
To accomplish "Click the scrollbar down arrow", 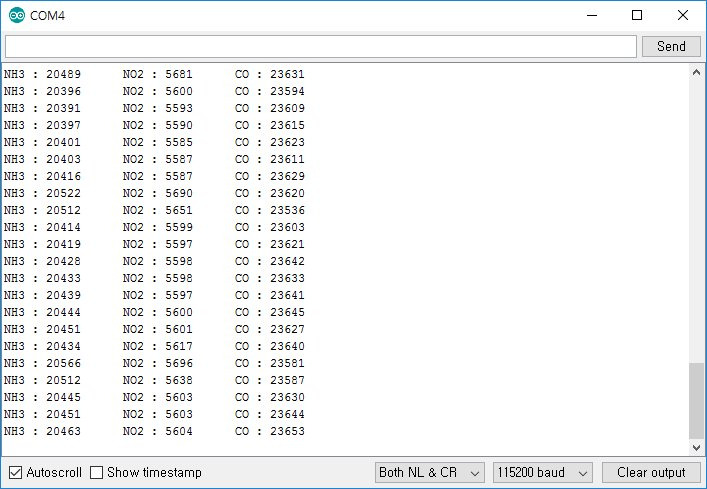I will (696, 448).
